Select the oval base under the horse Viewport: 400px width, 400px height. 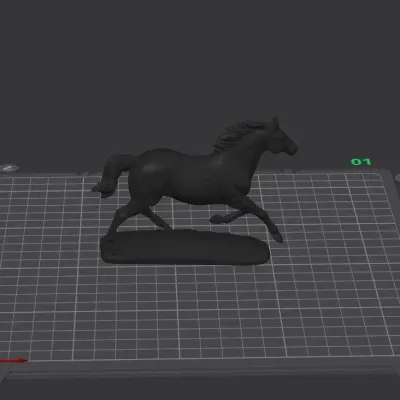[x=185, y=247]
